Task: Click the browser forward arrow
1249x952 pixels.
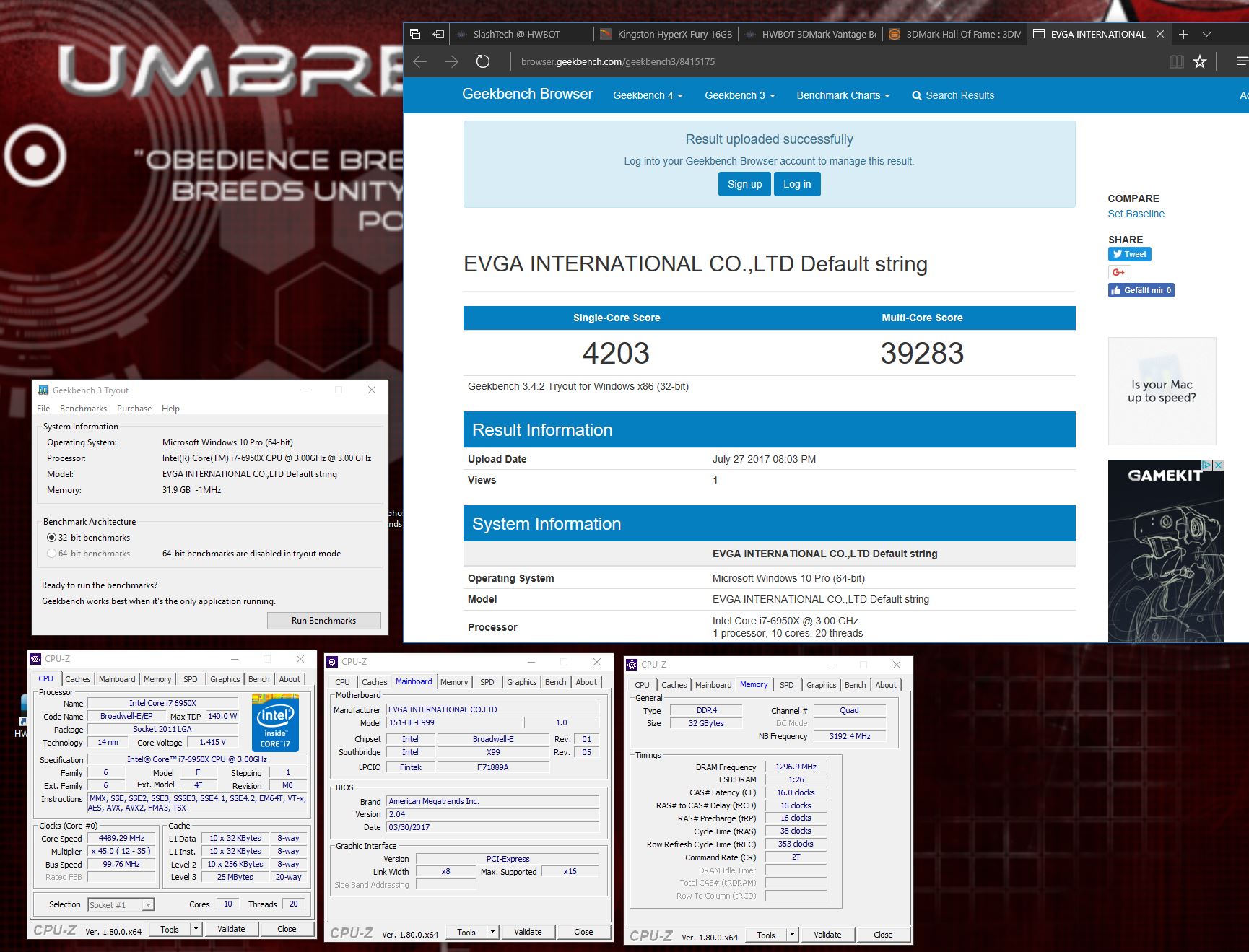Action: pos(451,62)
